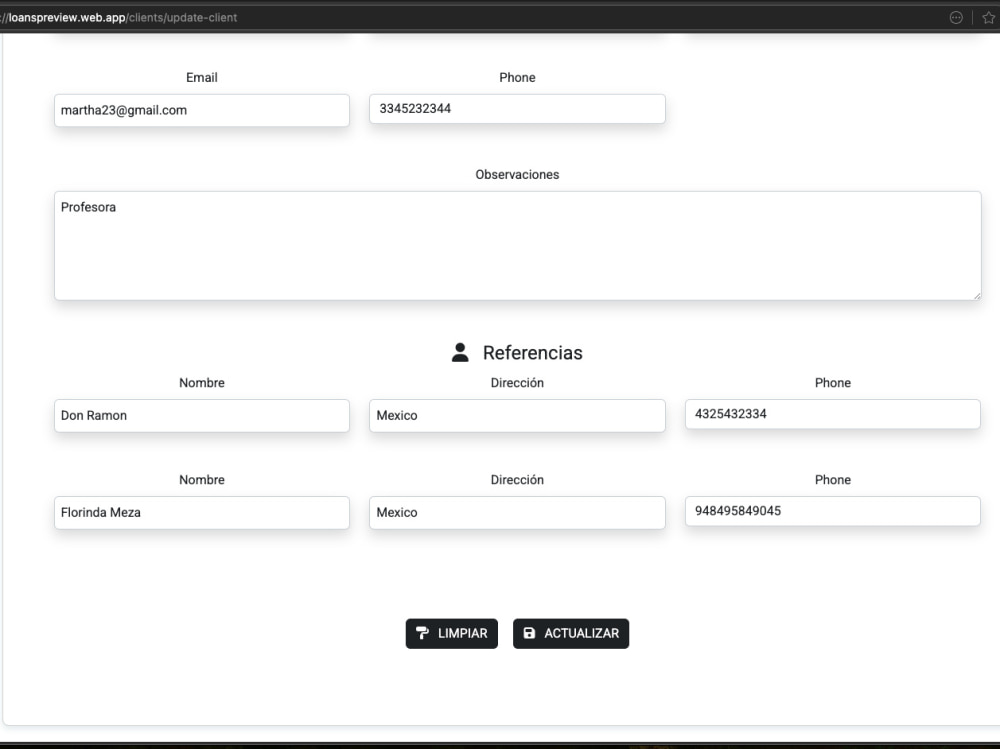Bookmark page with the star icon
The width and height of the screenshot is (1000, 749).
point(988,18)
